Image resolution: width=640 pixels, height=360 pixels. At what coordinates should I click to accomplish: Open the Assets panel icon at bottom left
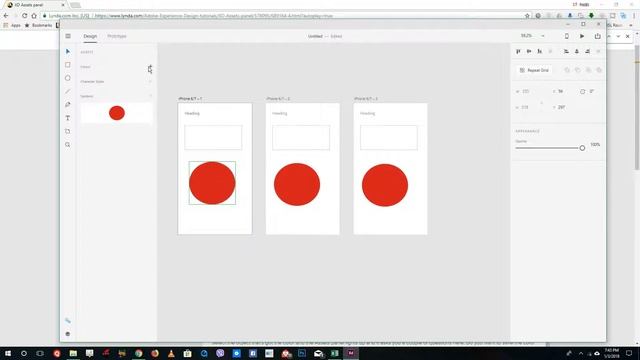click(x=68, y=321)
